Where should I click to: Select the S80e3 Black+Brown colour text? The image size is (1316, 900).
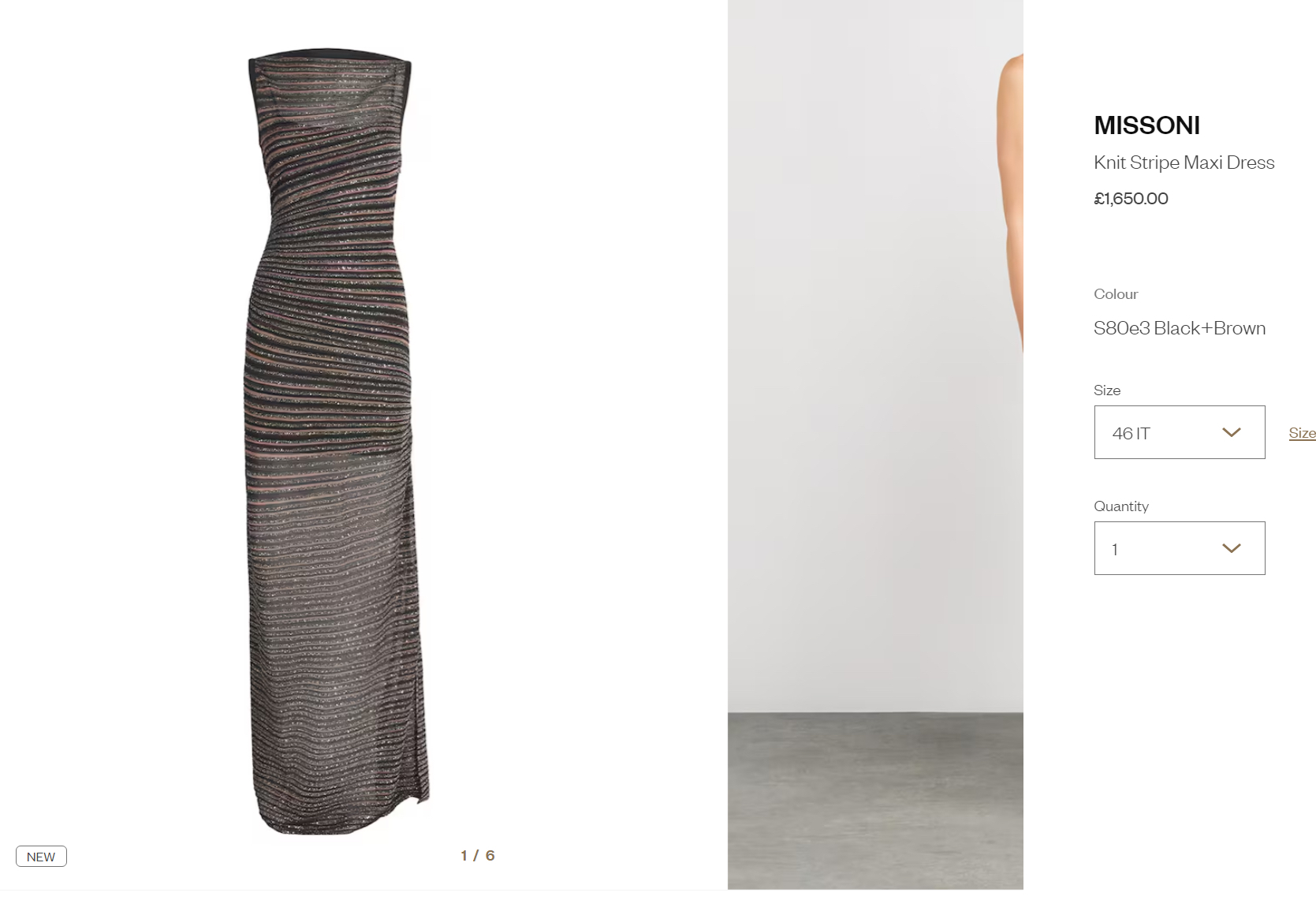pos(1180,328)
